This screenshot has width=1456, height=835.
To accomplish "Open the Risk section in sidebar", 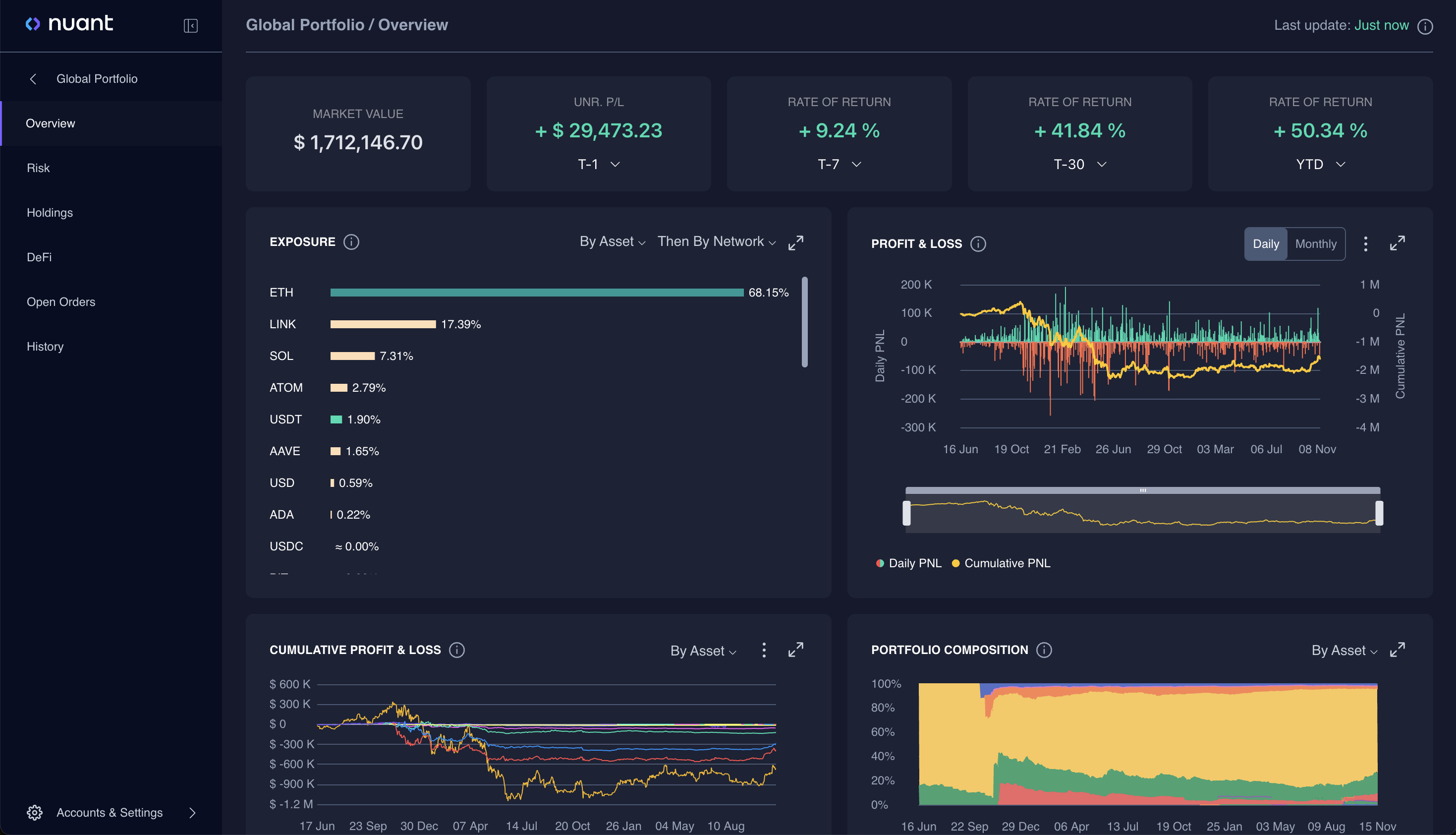I will click(38, 167).
